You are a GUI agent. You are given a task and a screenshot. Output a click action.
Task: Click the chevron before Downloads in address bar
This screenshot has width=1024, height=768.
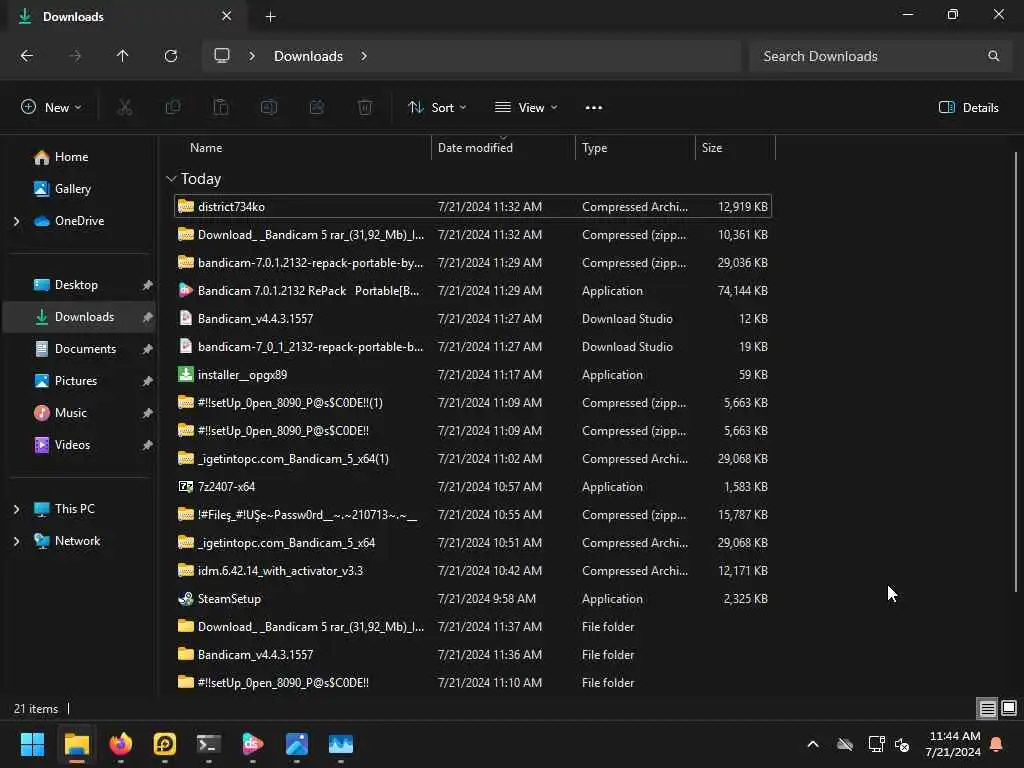pyautogui.click(x=251, y=56)
